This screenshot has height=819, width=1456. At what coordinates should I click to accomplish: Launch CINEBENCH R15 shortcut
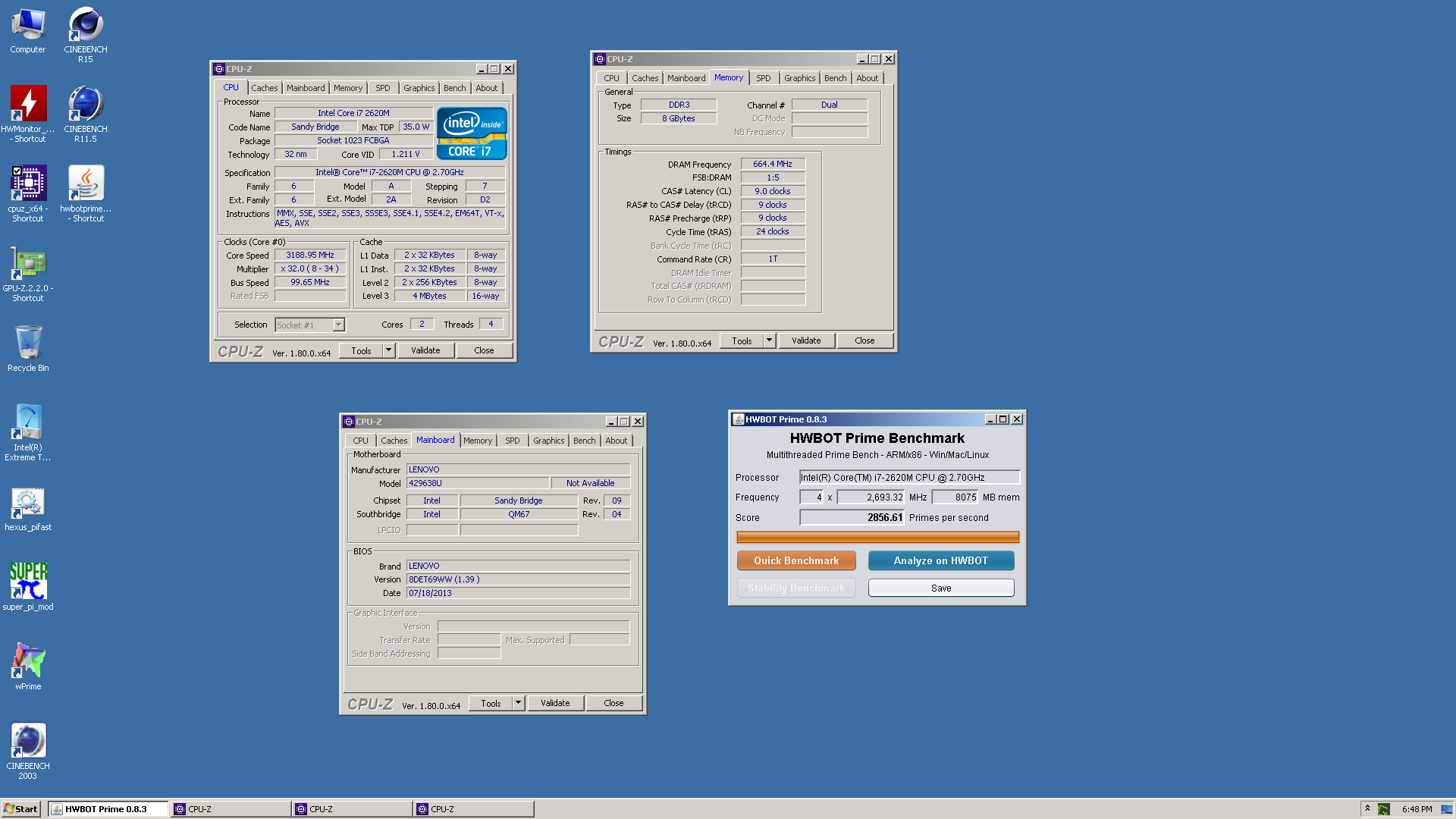tap(86, 34)
